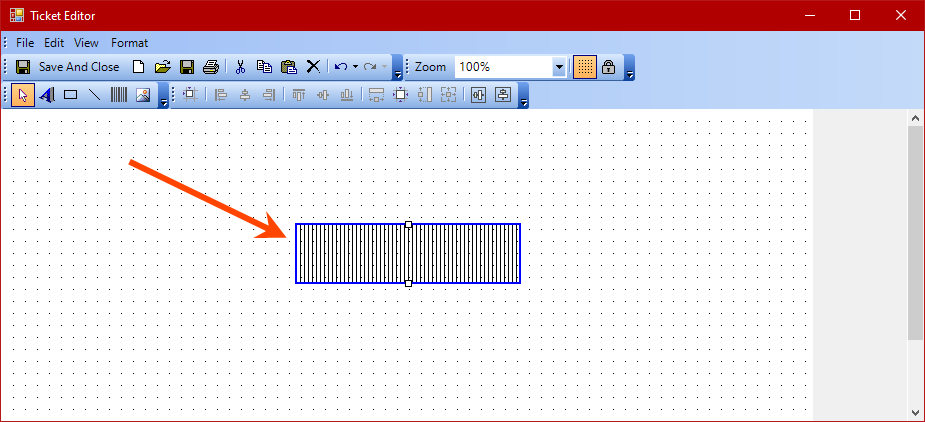
Task: Maximize the Ticket Editor window
Action: point(854,15)
